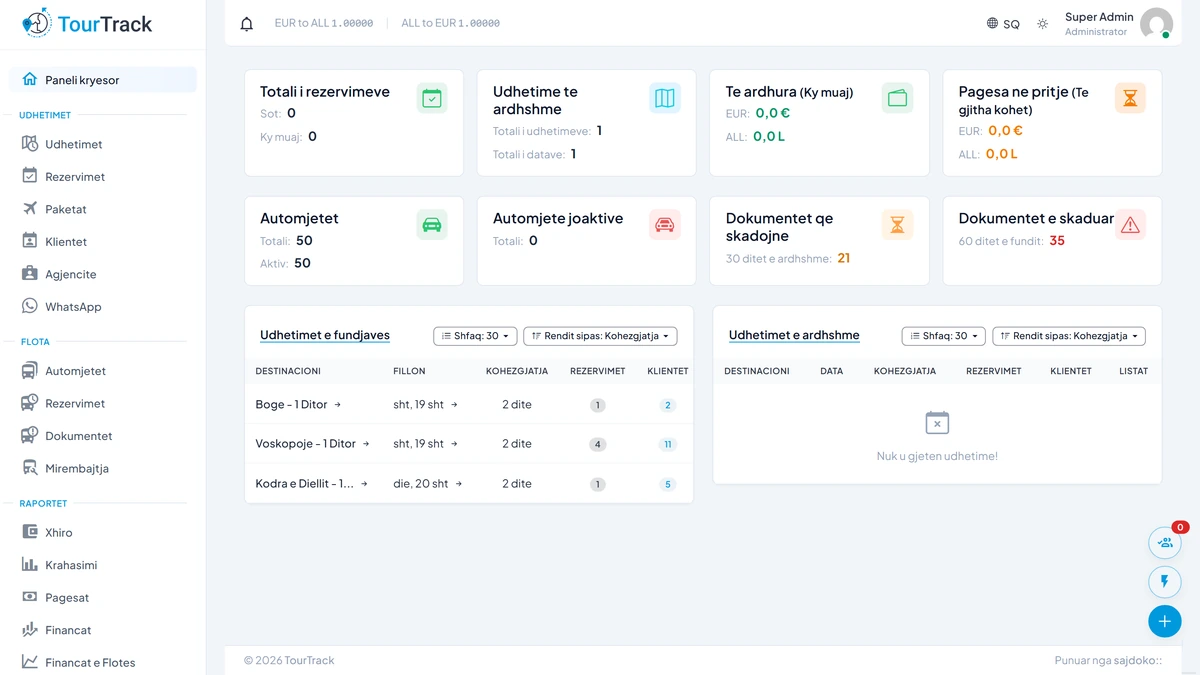The width and height of the screenshot is (1200, 675).
Task: Go to Paneli kryesor
Action: pyautogui.click(x=102, y=80)
